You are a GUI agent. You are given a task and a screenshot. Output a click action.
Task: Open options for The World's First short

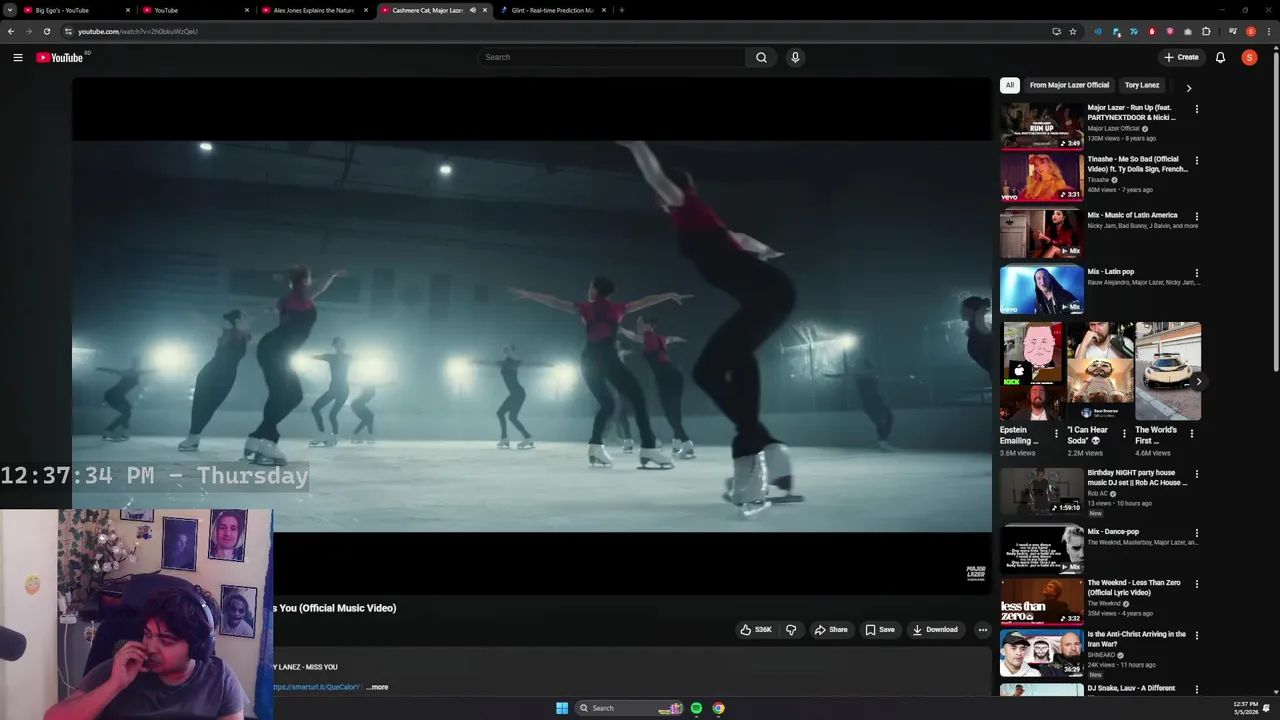pyautogui.click(x=1191, y=434)
